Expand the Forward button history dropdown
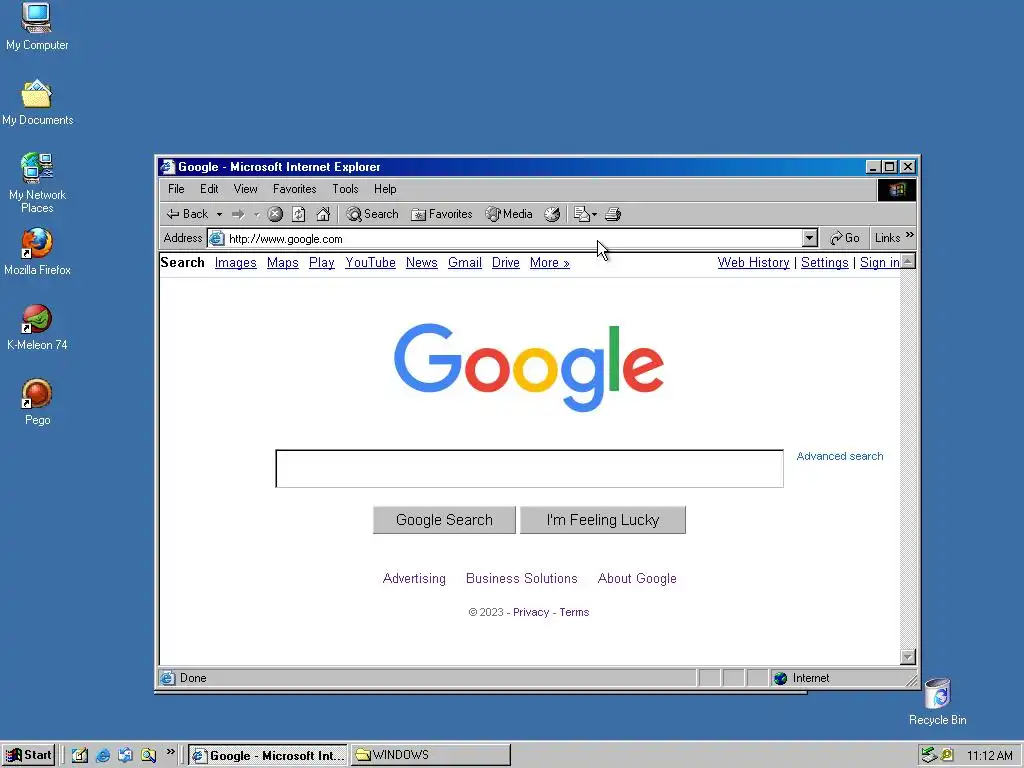Viewport: 1024px width, 768px height. [x=257, y=214]
